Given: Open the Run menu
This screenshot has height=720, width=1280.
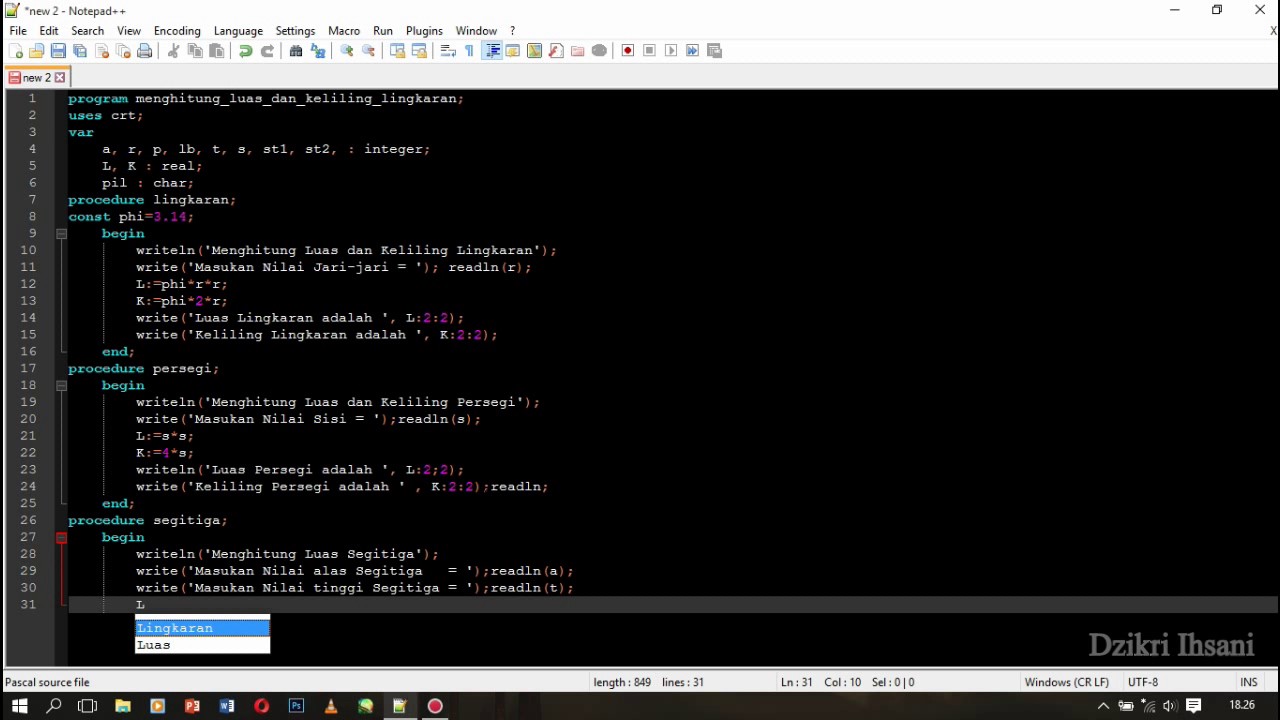Looking at the screenshot, I should pyautogui.click(x=383, y=31).
